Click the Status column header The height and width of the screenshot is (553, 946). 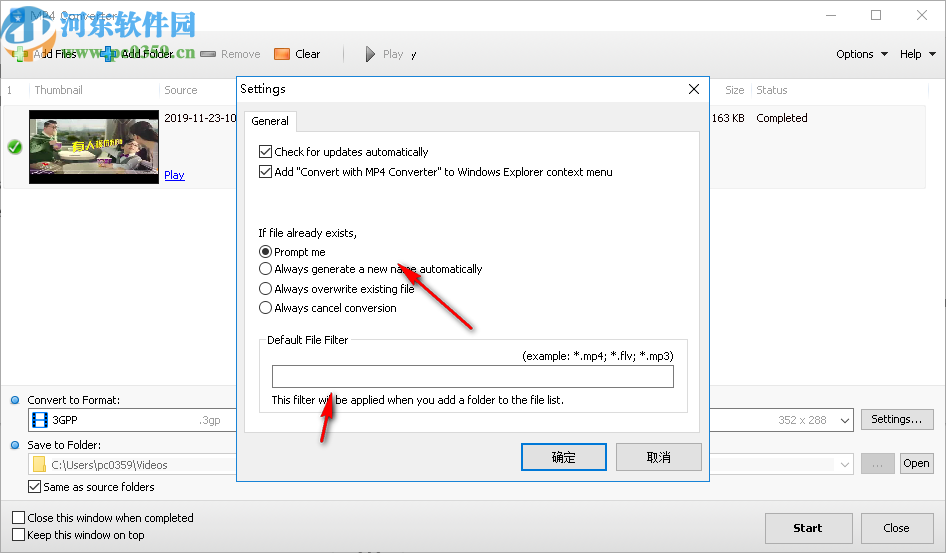point(772,90)
